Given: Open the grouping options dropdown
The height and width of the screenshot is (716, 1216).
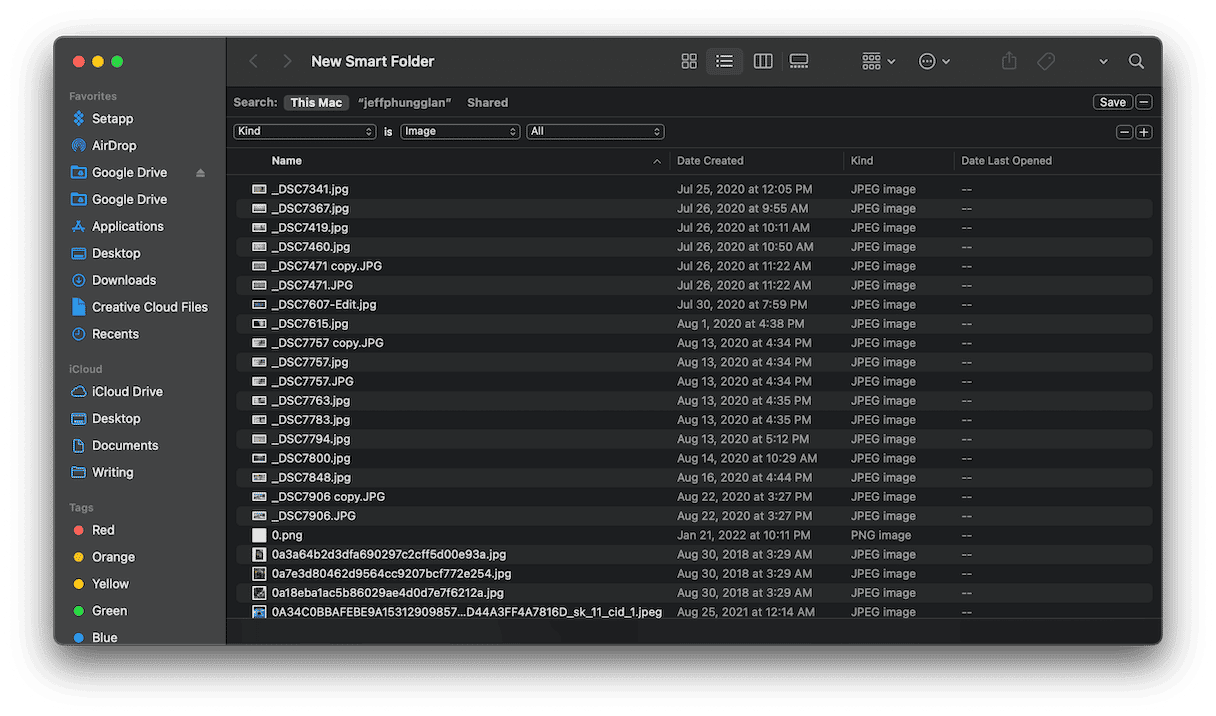Looking at the screenshot, I should pyautogui.click(x=877, y=61).
